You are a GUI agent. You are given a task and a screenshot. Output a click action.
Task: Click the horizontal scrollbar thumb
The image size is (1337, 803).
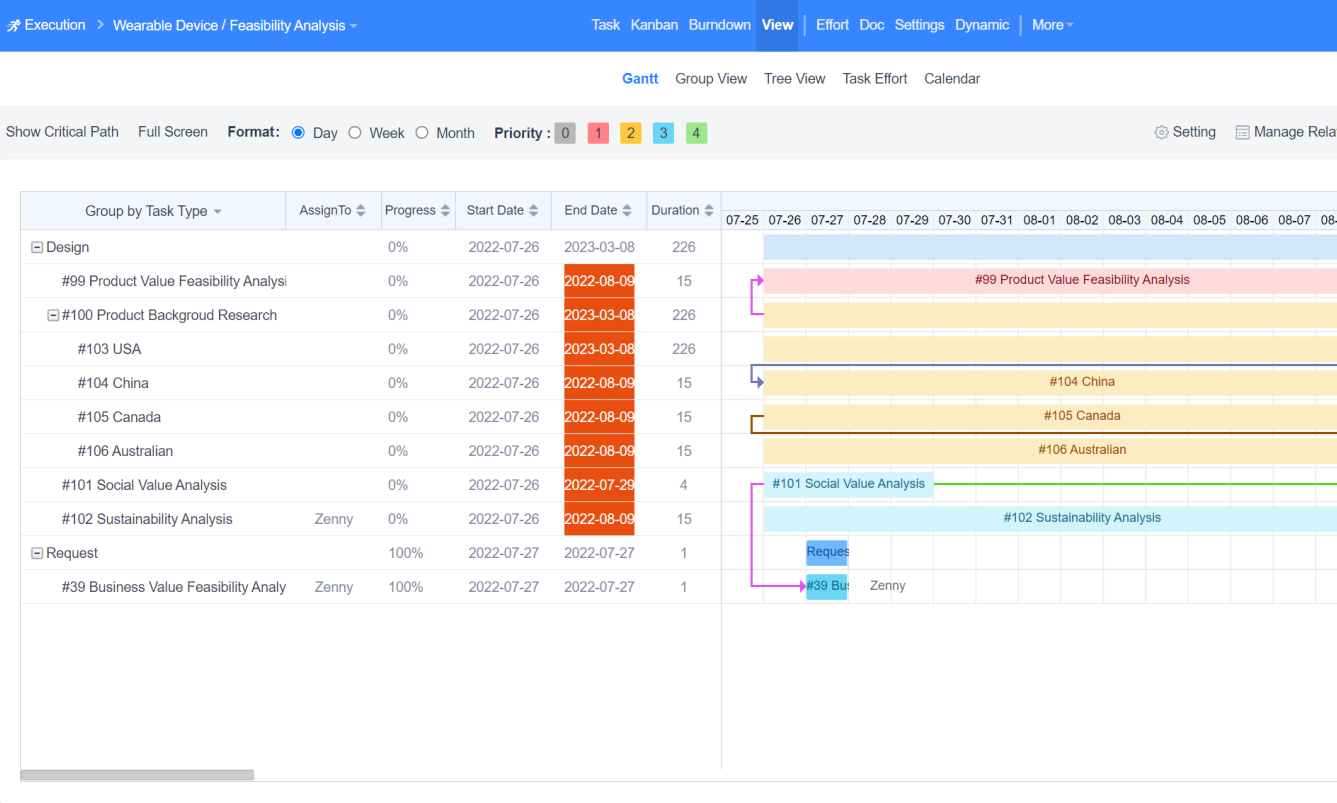point(137,775)
